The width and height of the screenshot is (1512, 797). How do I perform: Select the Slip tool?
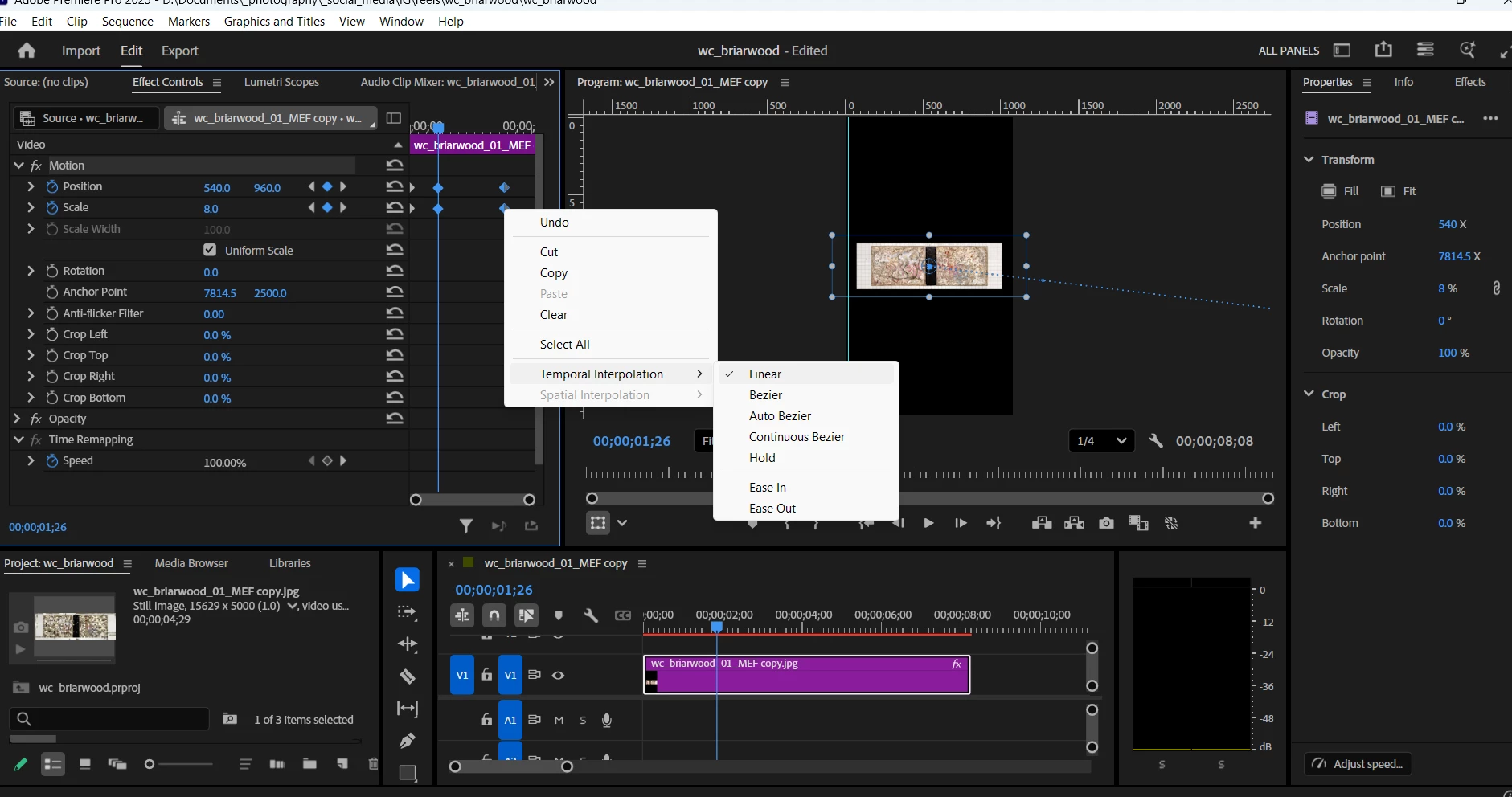click(408, 709)
